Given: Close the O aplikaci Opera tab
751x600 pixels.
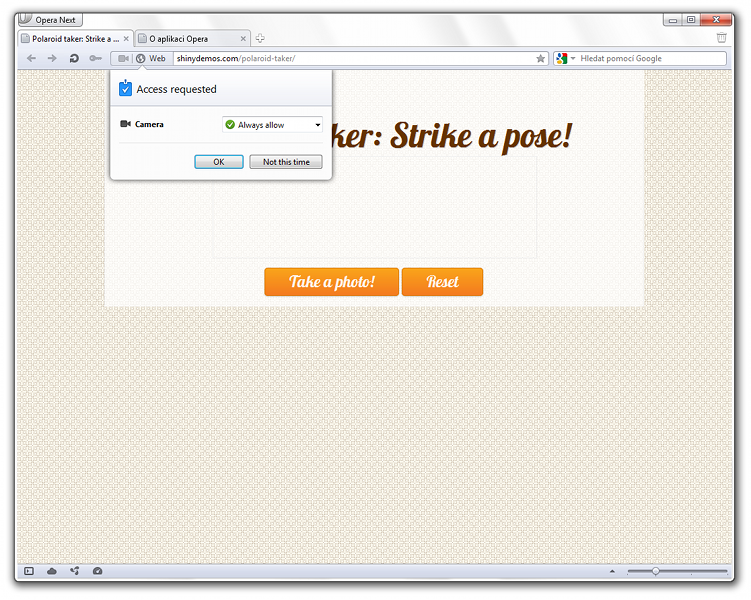Looking at the screenshot, I should pos(243,39).
